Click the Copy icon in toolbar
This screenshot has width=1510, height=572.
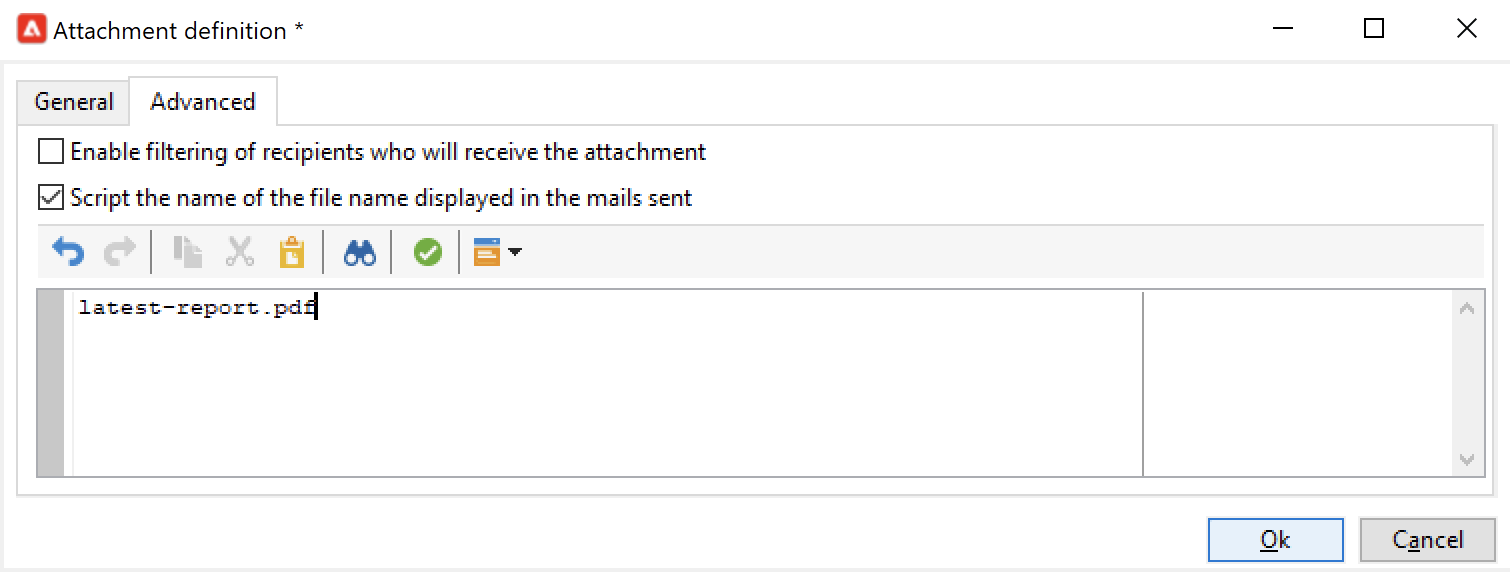pyautogui.click(x=187, y=253)
